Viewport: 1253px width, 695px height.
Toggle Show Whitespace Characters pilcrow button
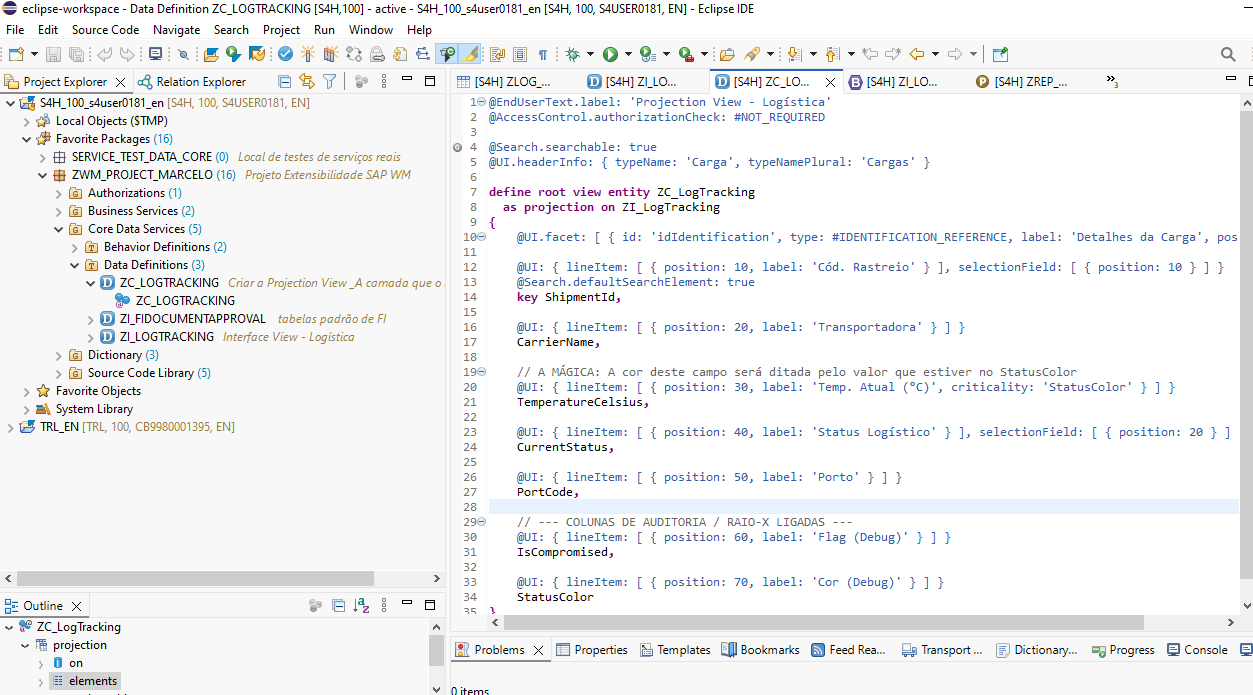(543, 54)
